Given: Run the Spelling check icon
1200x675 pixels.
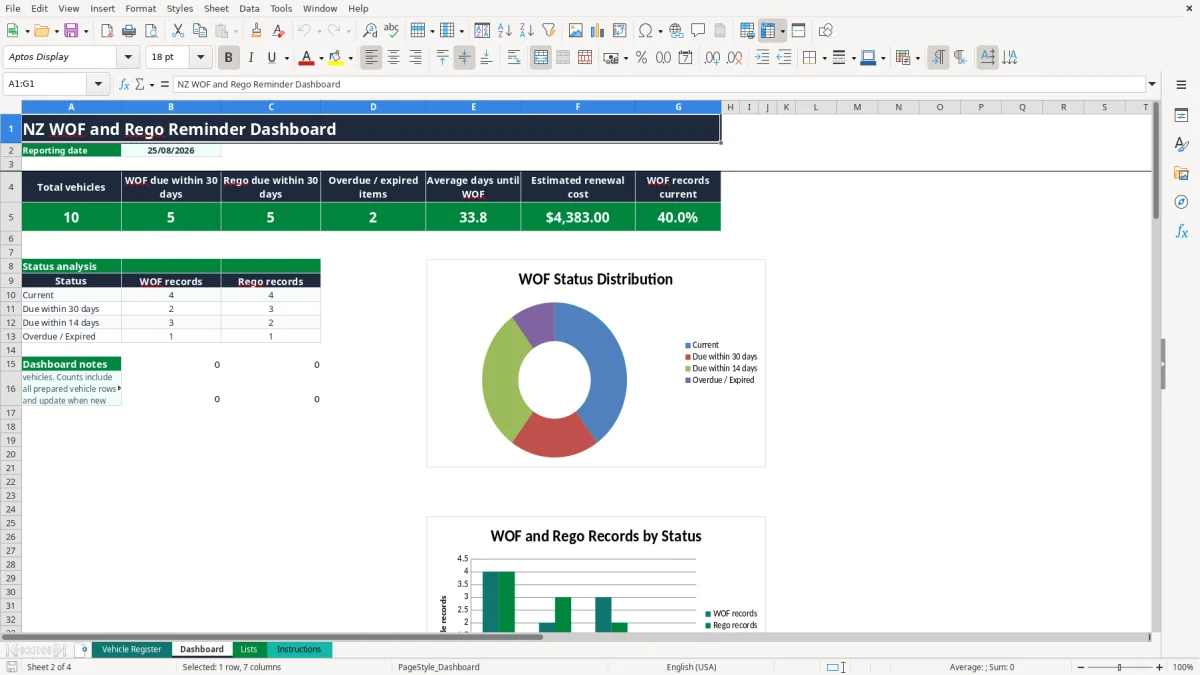Looking at the screenshot, I should [392, 31].
